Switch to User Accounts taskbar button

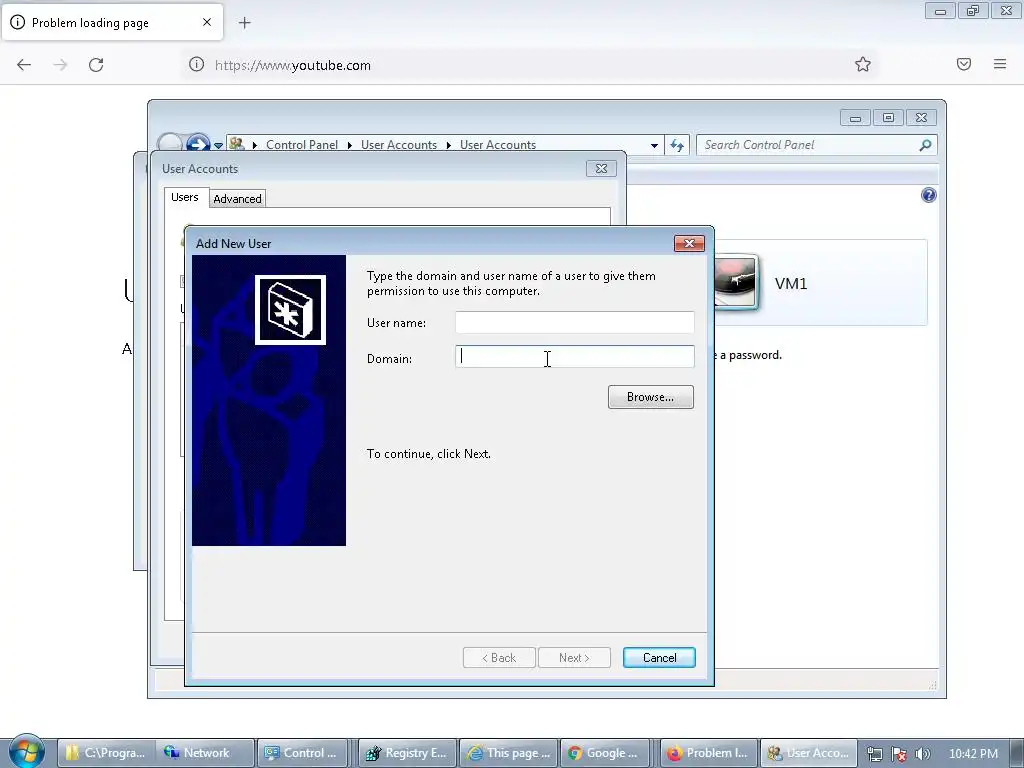(x=809, y=753)
